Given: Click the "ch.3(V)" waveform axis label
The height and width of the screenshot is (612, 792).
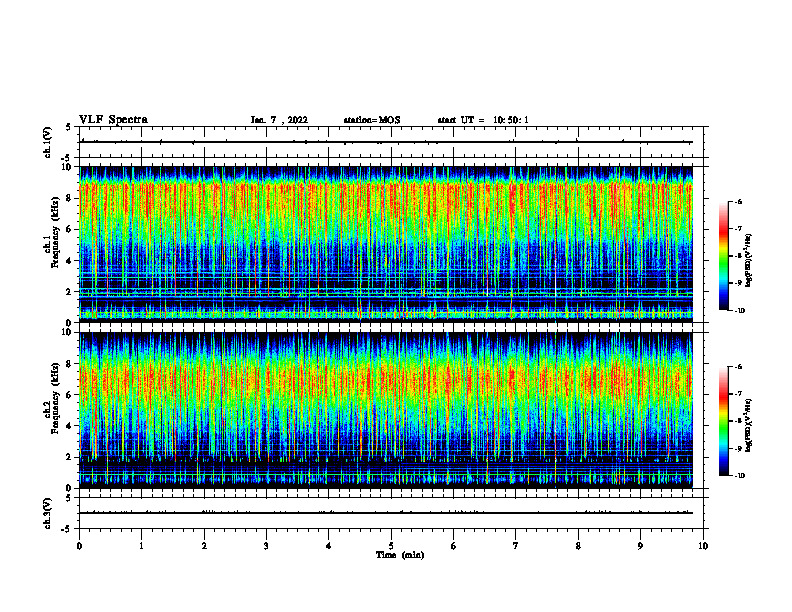Looking at the screenshot, I should coord(47,514).
